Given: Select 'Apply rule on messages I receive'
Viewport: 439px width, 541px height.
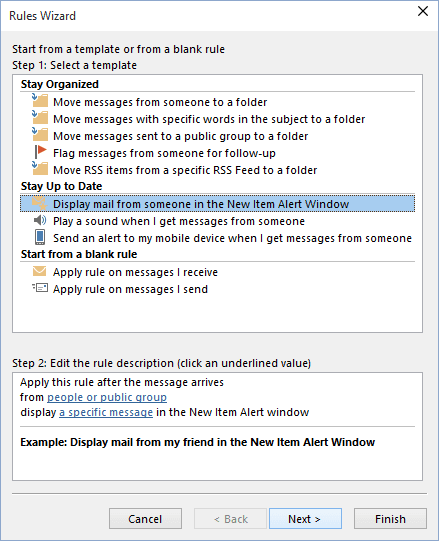Looking at the screenshot, I should (x=135, y=272).
